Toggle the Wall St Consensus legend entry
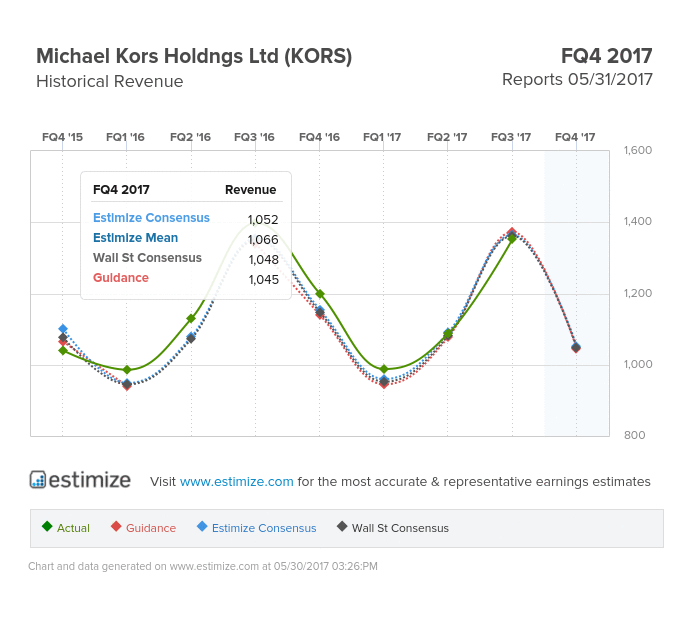This screenshot has height=620, width=685. 393,528
